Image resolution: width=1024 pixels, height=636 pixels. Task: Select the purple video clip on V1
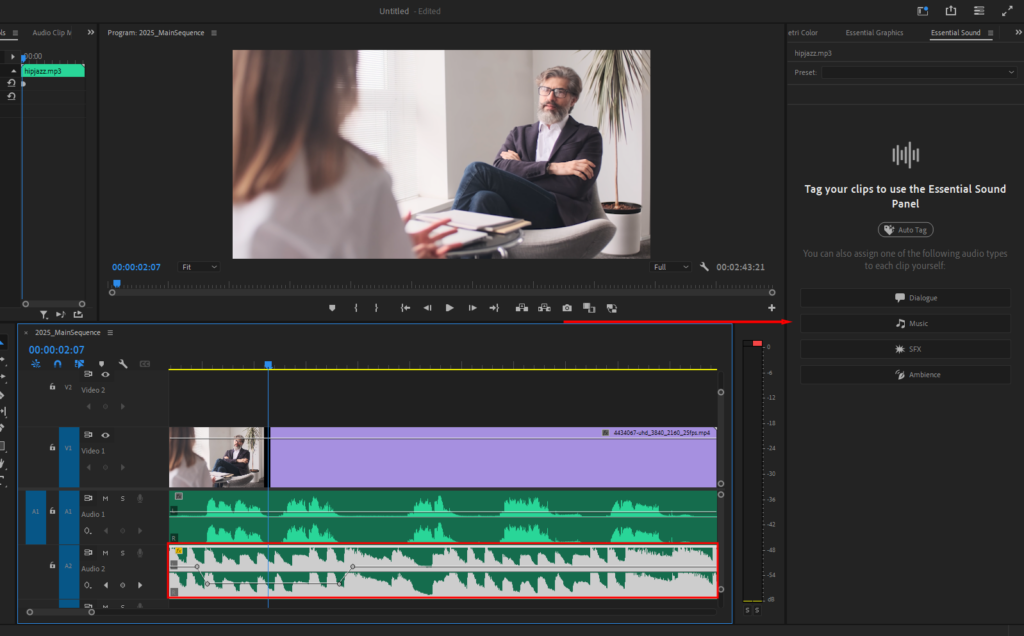[493, 457]
